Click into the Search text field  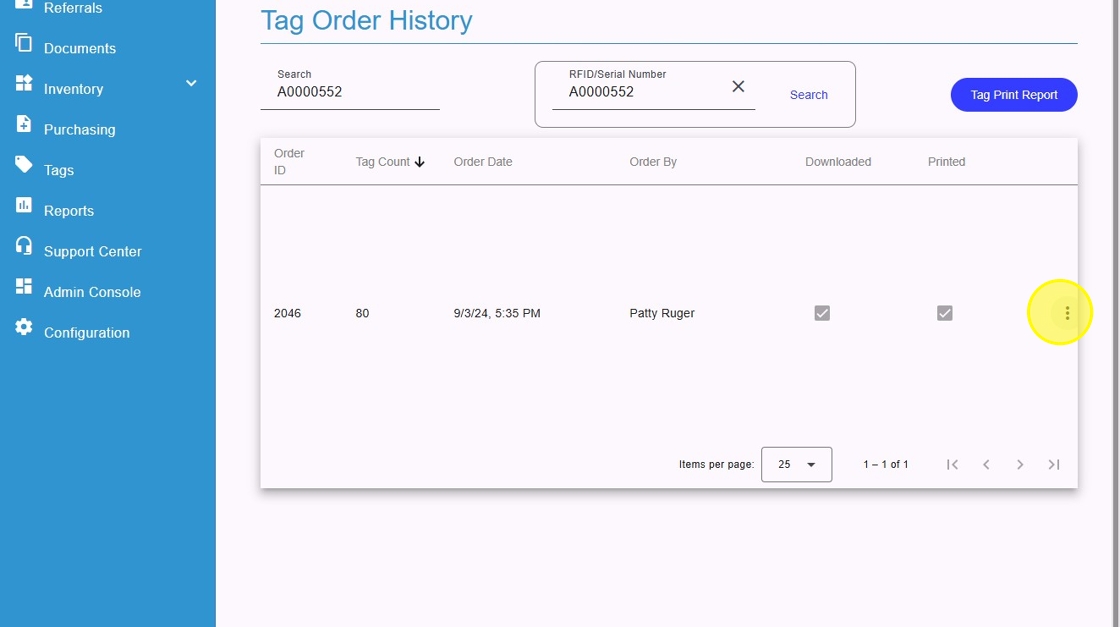tap(350, 92)
